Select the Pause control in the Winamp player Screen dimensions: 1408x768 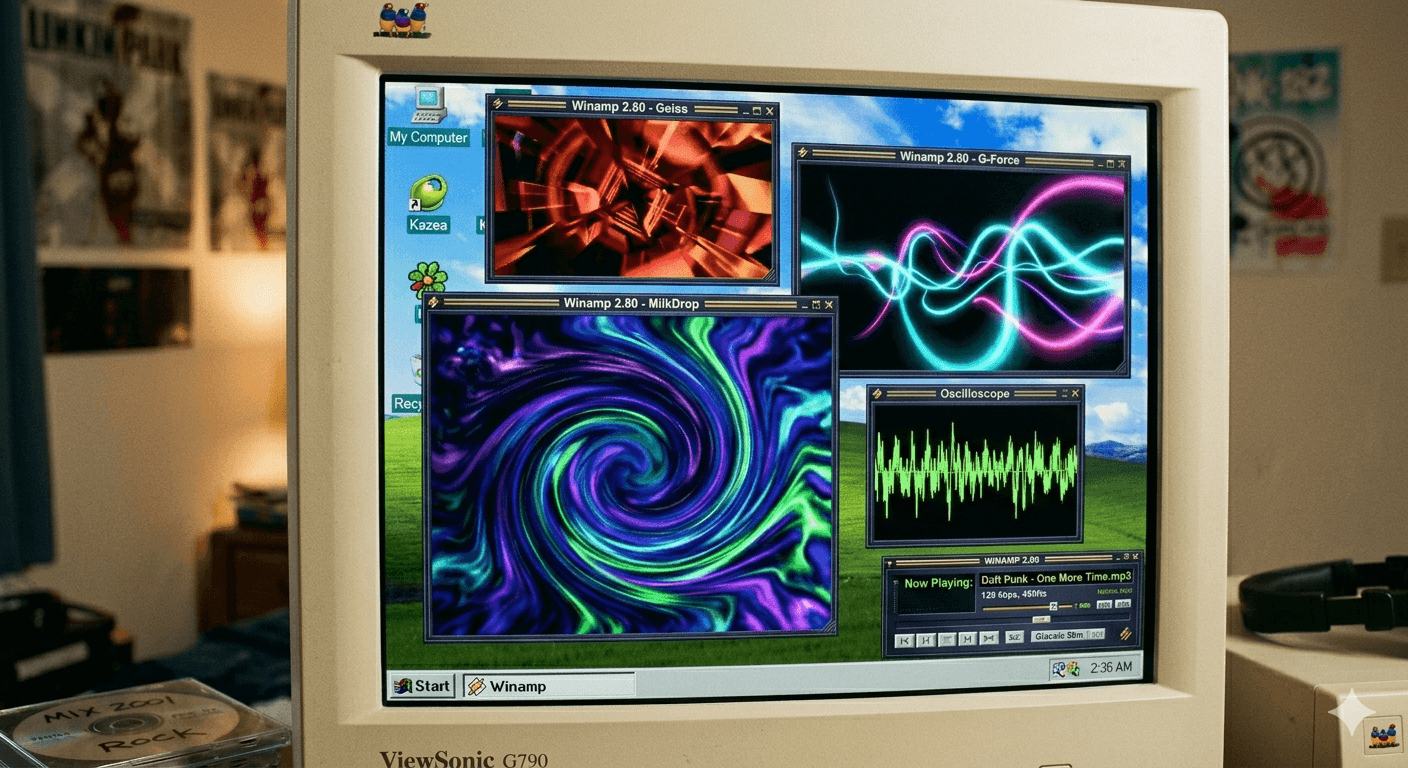tap(948, 639)
